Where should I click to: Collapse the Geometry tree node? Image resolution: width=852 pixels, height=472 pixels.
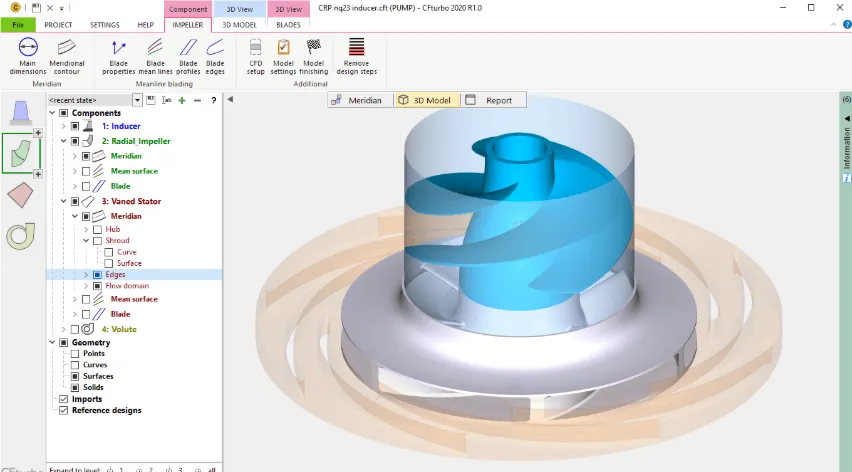click(x=52, y=342)
